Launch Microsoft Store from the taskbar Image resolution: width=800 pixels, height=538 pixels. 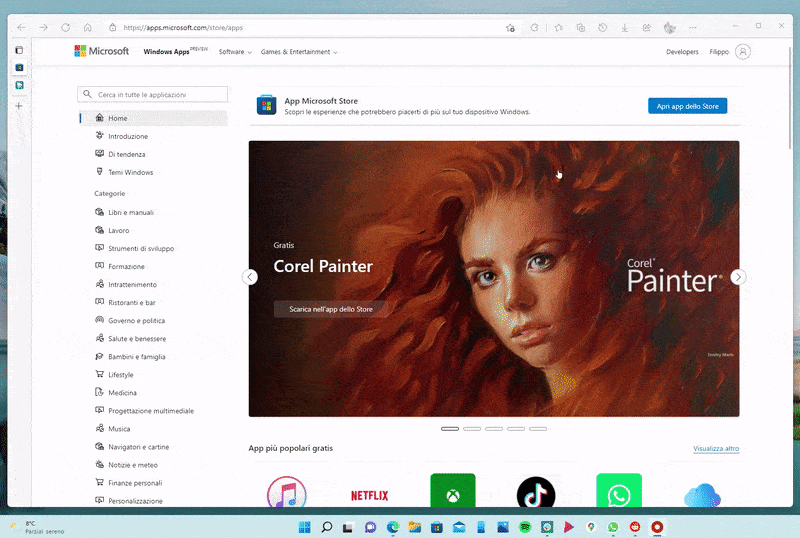pos(436,527)
